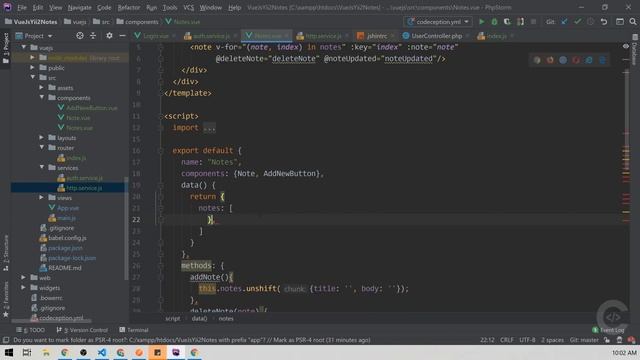Switch to .jshintrc editor tab

(x=376, y=36)
